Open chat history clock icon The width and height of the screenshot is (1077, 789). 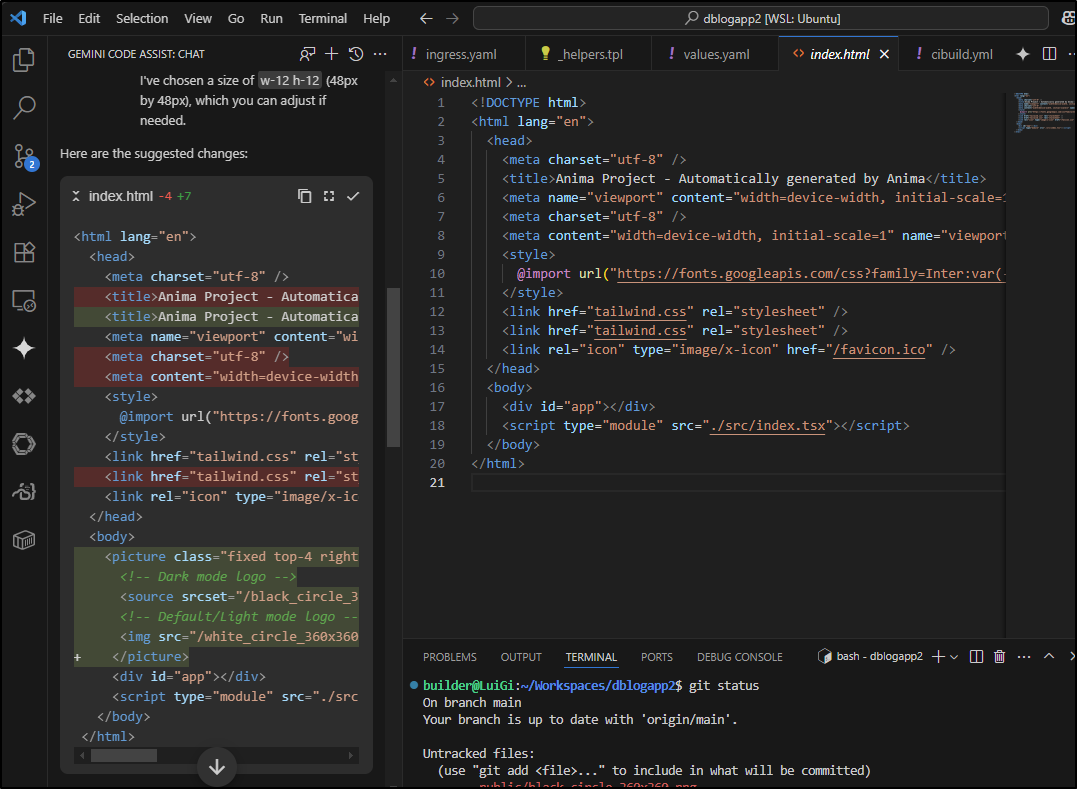[356, 54]
